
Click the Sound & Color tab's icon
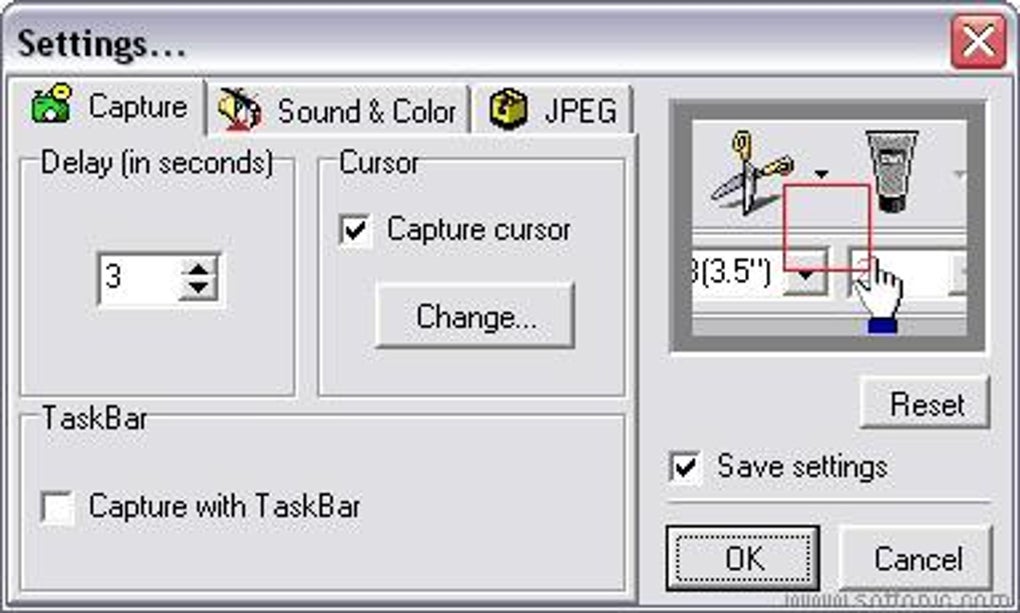239,109
